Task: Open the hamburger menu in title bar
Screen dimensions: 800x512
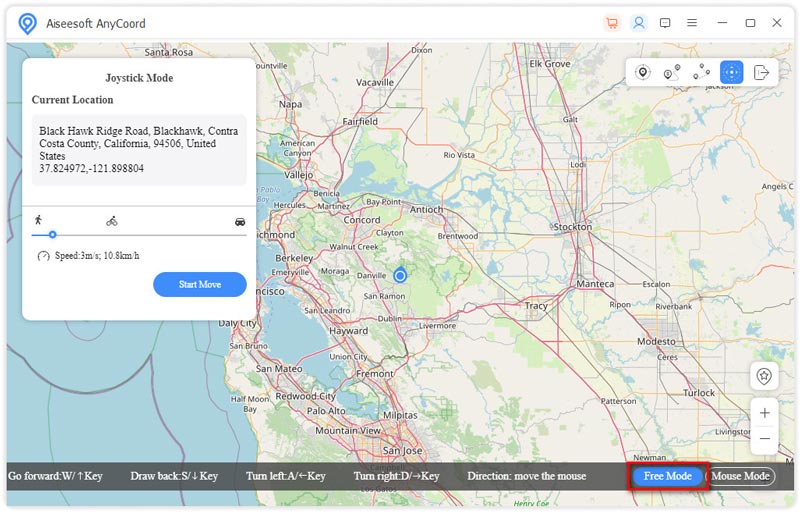Action: 692,23
